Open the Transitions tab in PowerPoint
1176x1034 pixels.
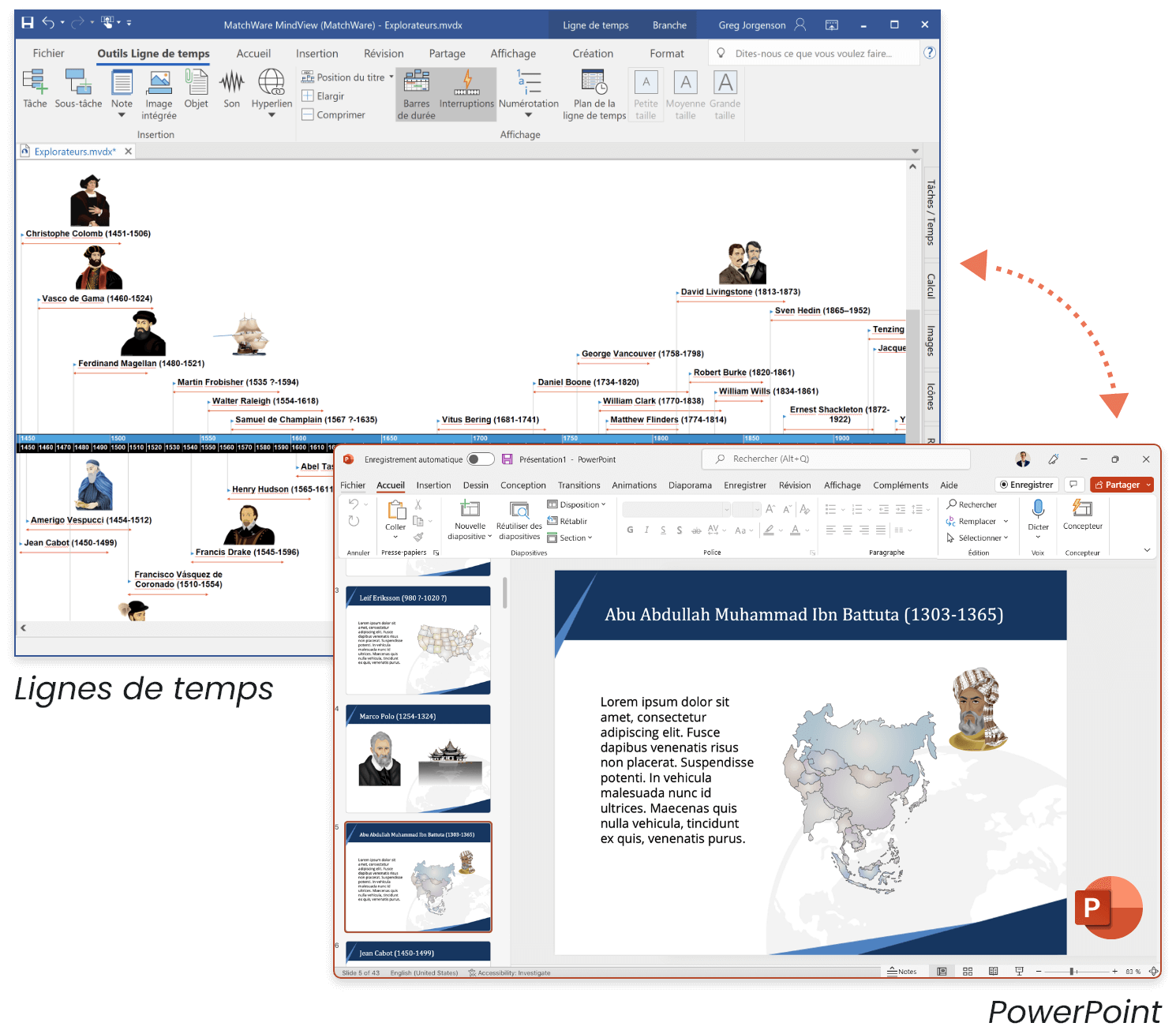click(579, 485)
